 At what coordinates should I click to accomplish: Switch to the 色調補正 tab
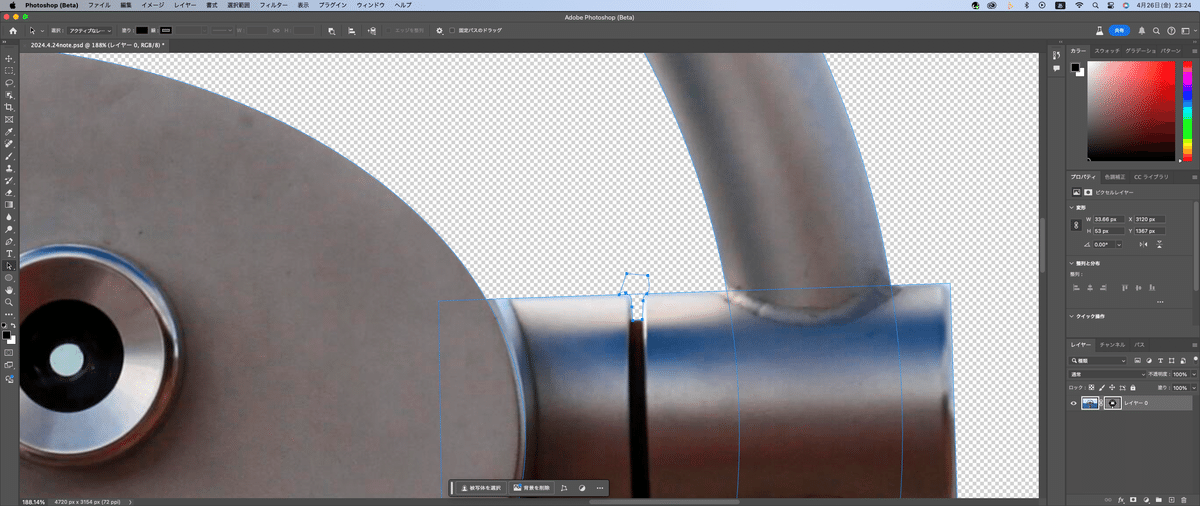point(1116,176)
